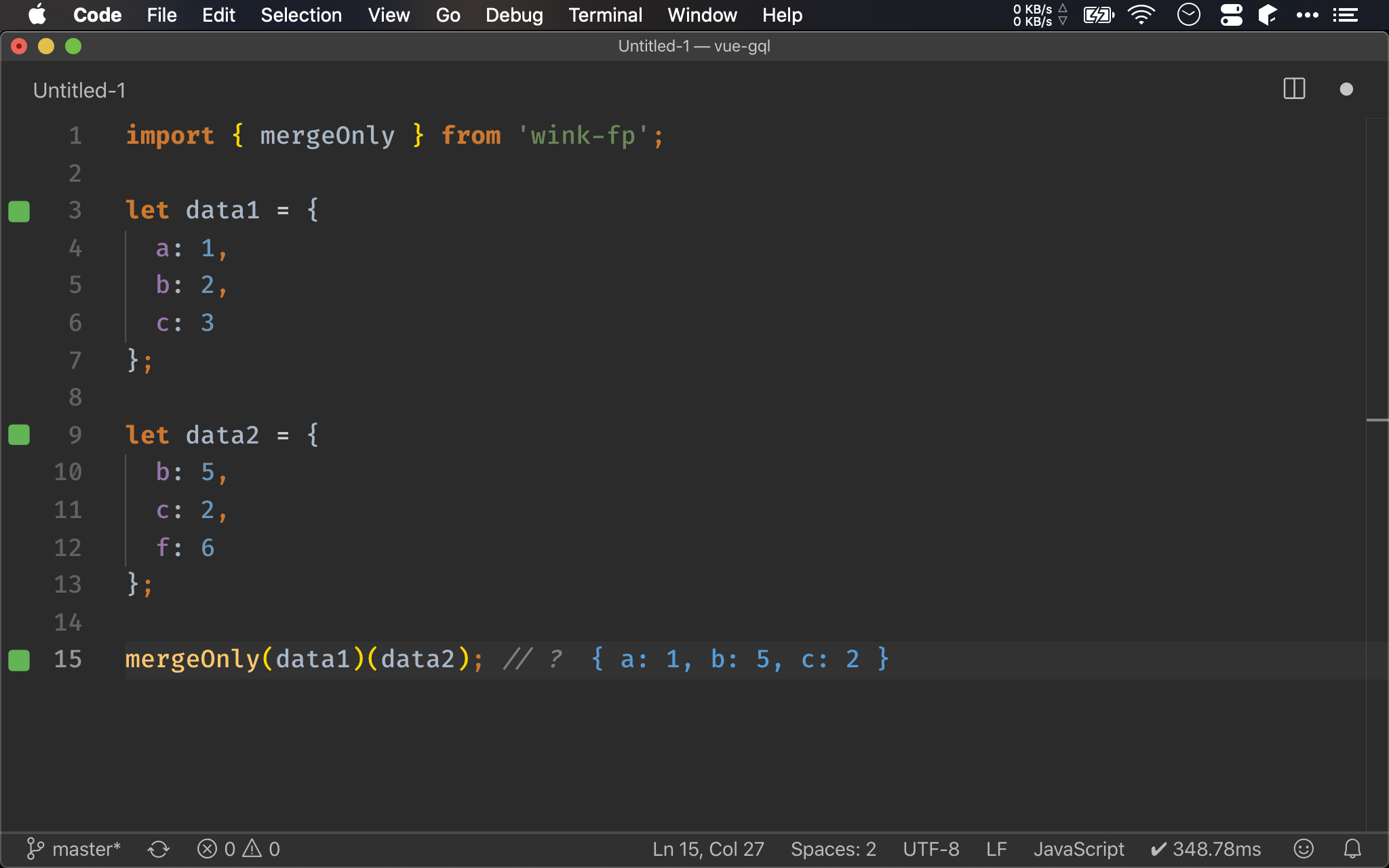This screenshot has height=868, width=1389.
Task: Open the Edit menu
Action: (218, 15)
